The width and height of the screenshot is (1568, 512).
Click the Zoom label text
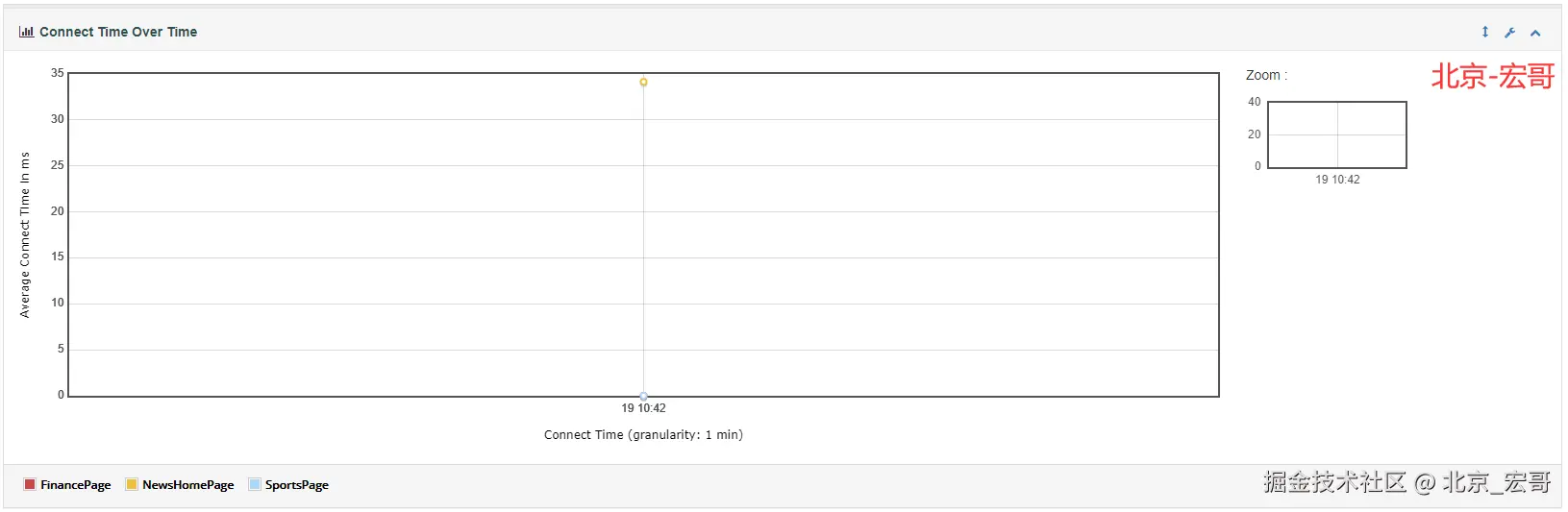pos(1266,75)
